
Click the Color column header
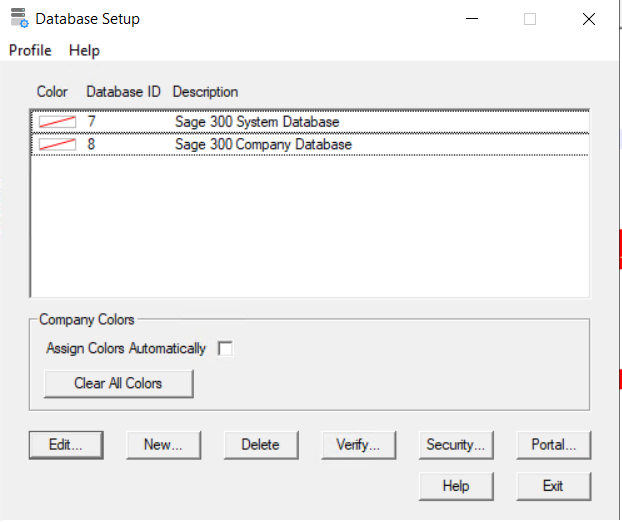52,92
